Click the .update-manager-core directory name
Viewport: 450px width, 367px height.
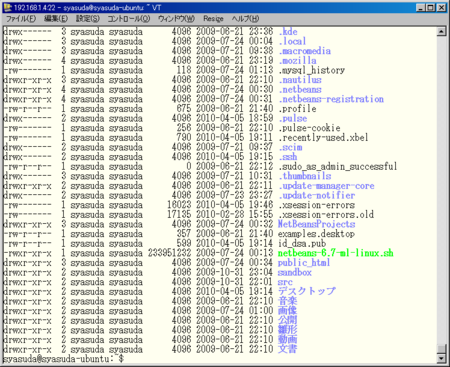[x=326, y=186]
